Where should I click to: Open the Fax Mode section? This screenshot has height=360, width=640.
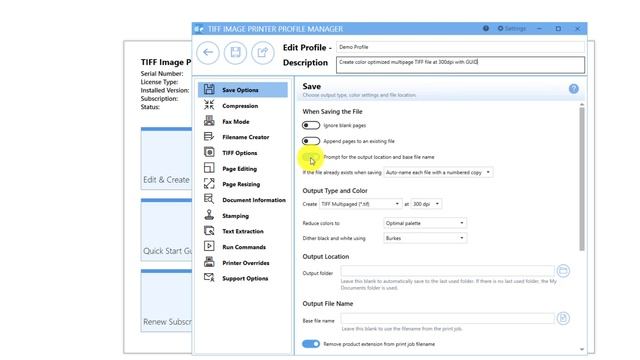coord(236,122)
